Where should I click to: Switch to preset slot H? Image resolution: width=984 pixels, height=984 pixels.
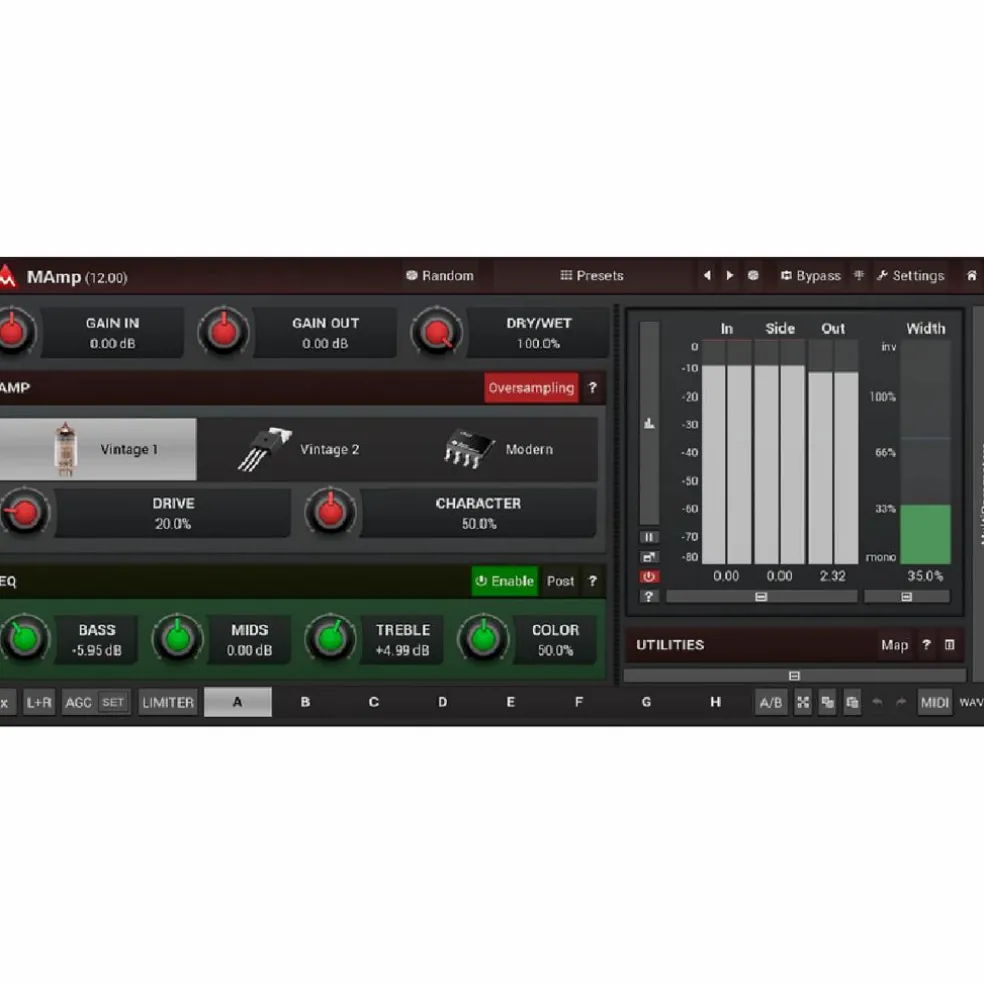[x=715, y=702]
